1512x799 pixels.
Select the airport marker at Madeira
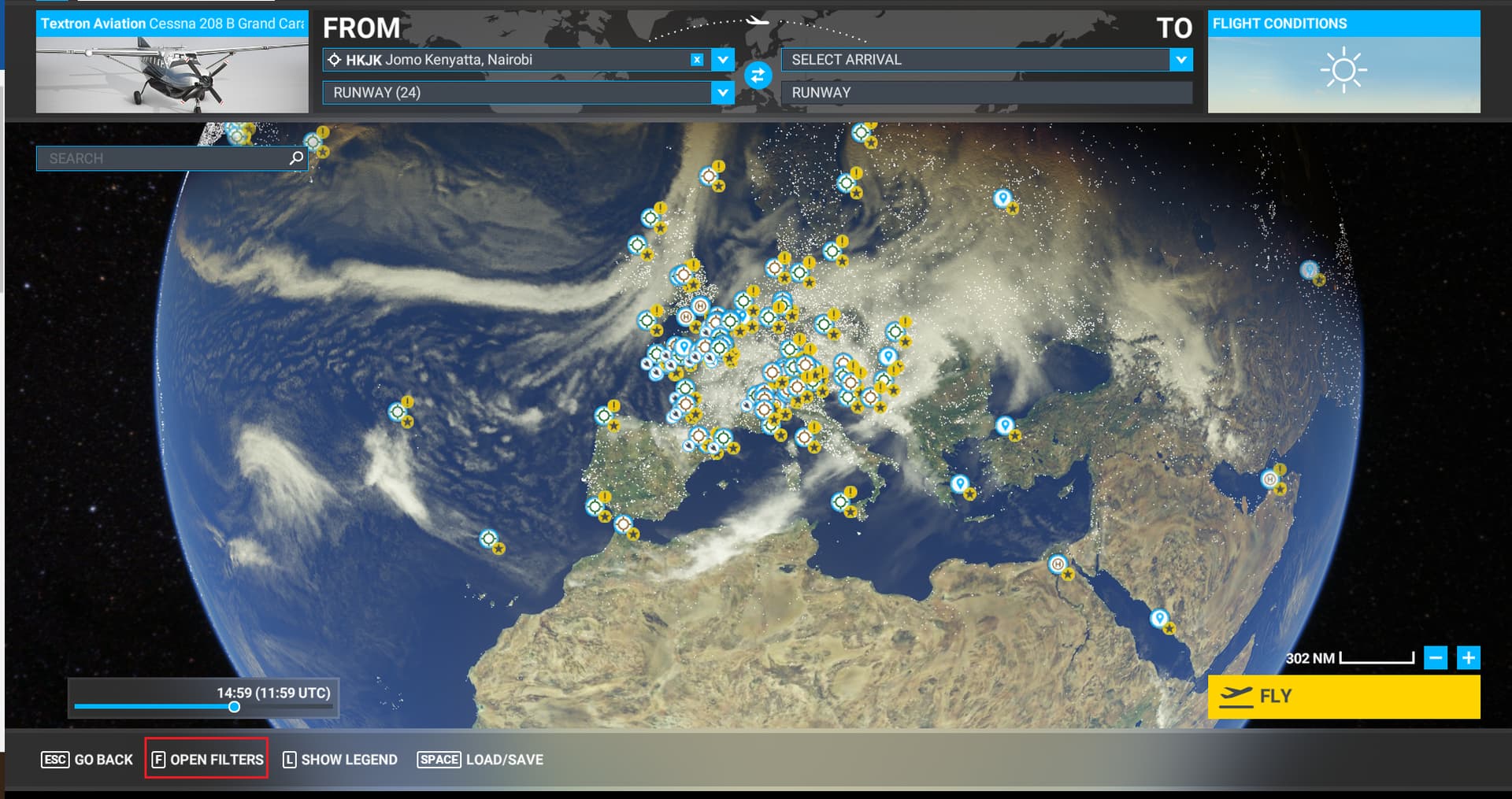click(489, 538)
